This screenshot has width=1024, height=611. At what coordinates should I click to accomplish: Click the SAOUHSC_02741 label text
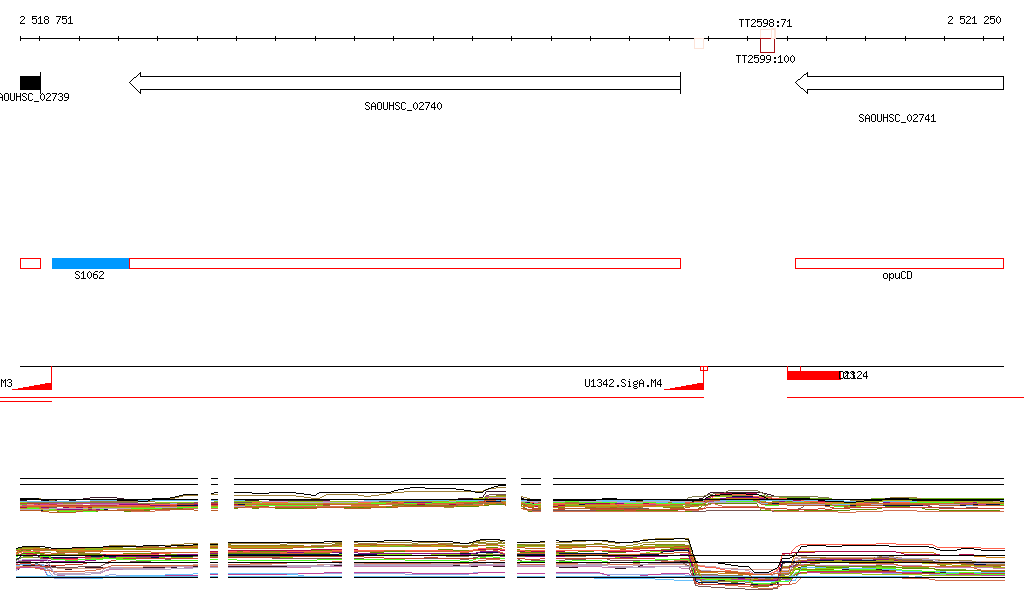coord(897,118)
